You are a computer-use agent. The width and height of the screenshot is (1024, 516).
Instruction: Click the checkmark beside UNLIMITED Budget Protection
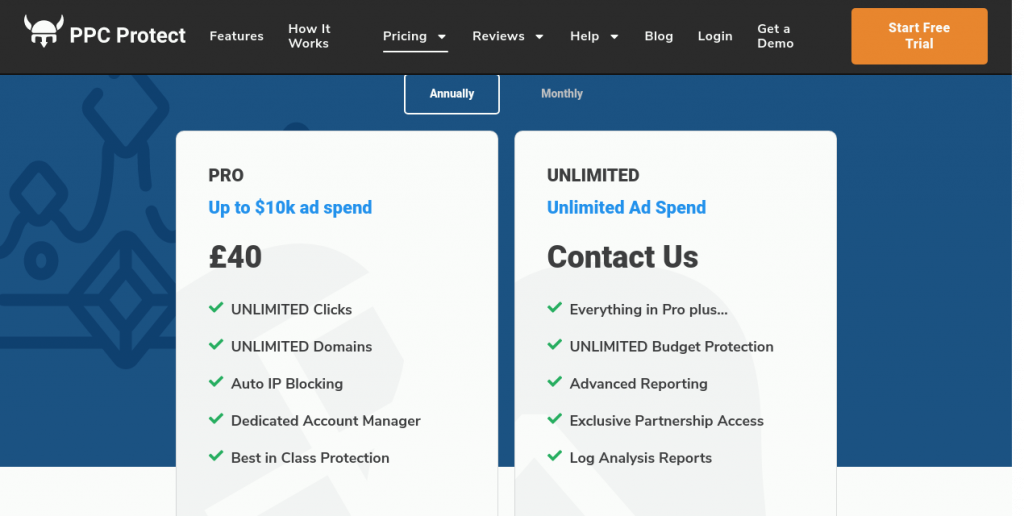554,345
